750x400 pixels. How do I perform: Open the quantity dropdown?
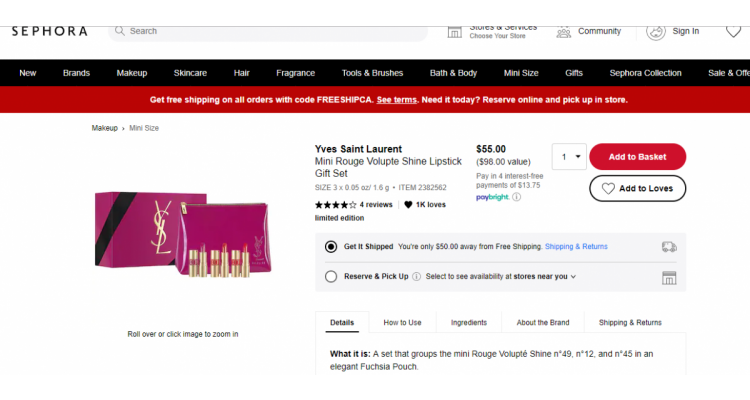[x=569, y=156]
